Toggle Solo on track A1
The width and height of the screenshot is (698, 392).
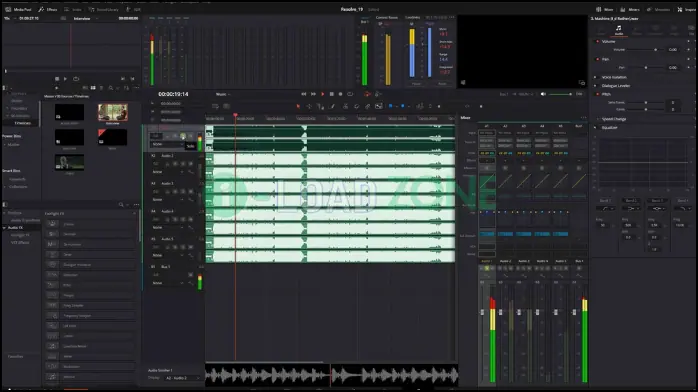pyautogui.click(x=183, y=136)
